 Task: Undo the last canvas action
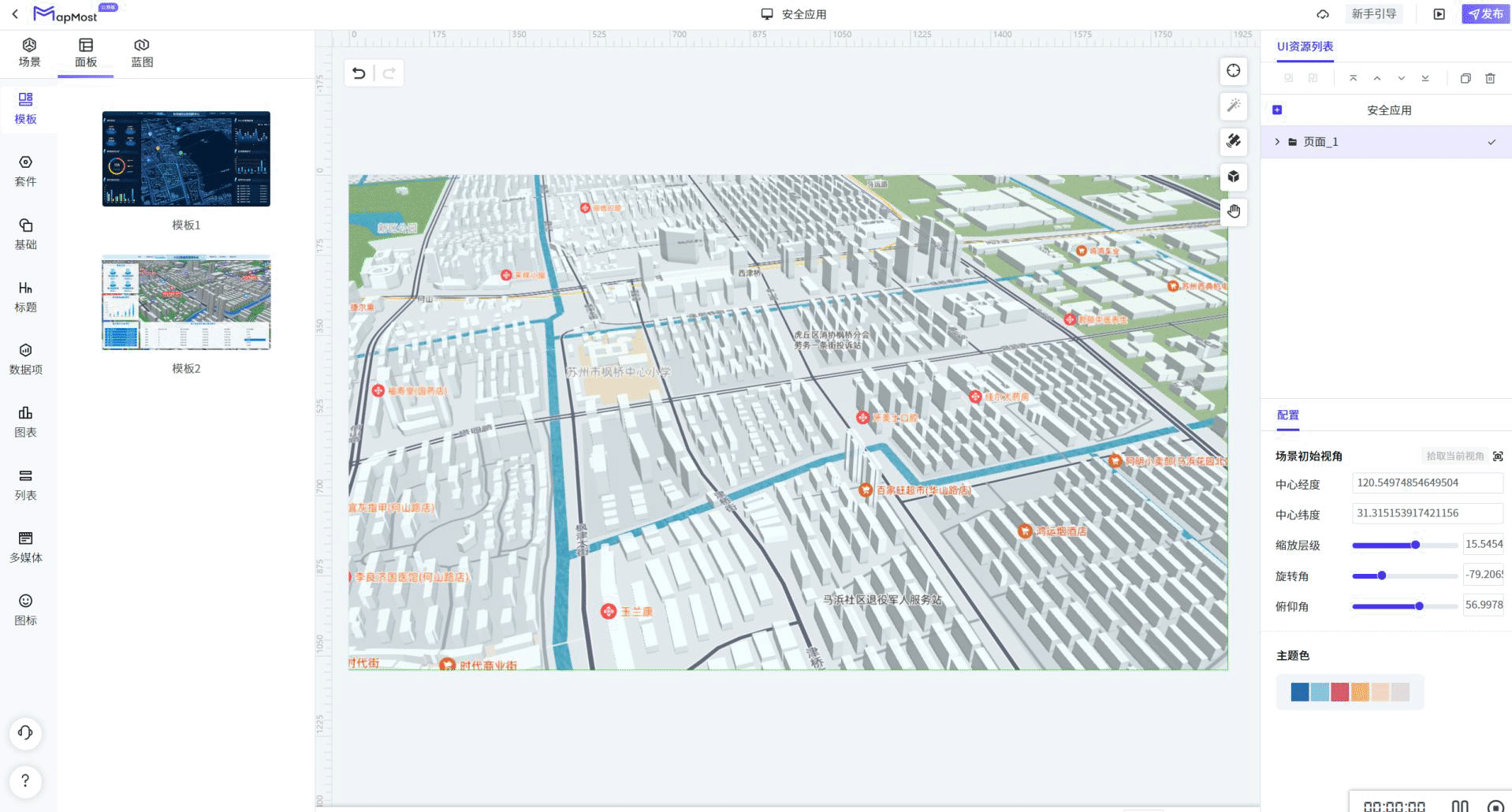pos(359,73)
